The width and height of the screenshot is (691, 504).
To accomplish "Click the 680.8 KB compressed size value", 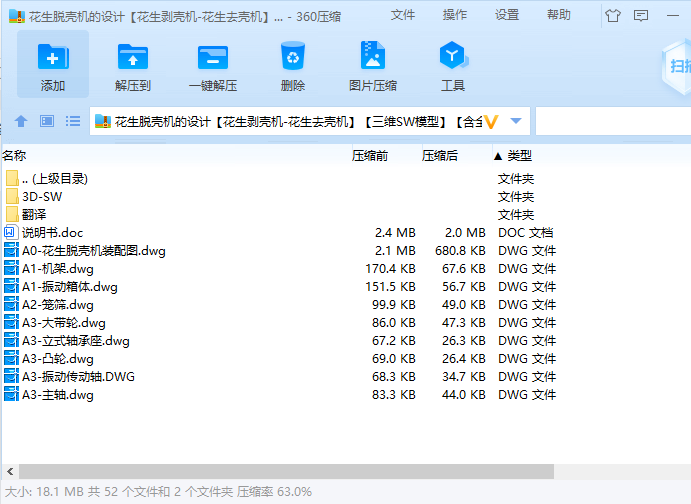I will [x=460, y=251].
